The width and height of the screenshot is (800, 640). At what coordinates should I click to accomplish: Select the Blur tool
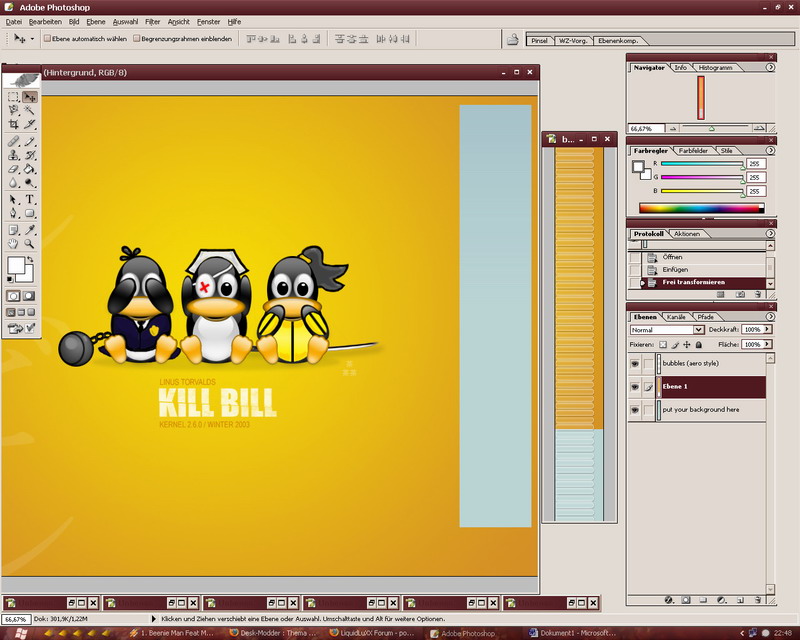click(13, 183)
